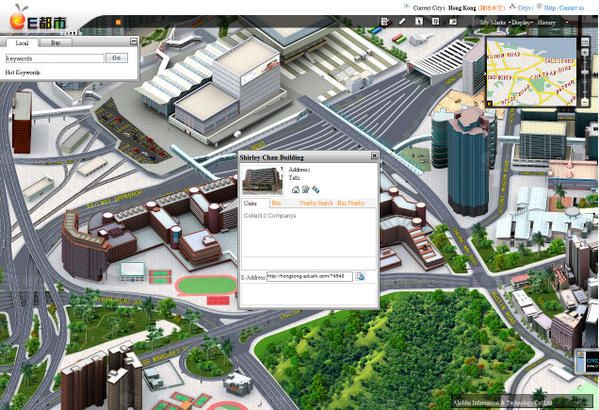The image size is (599, 410).
Task: Open the My Marks dropdown
Action: pyautogui.click(x=495, y=23)
